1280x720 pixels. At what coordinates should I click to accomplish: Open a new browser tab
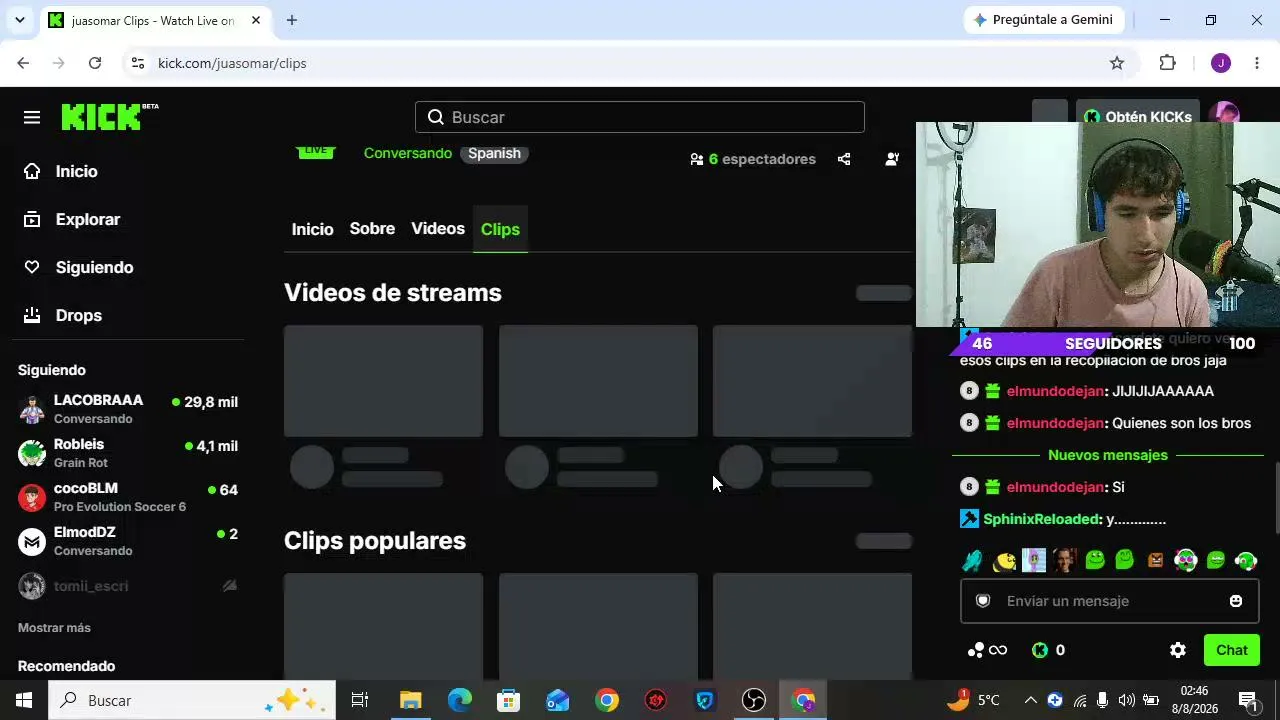pos(291,20)
